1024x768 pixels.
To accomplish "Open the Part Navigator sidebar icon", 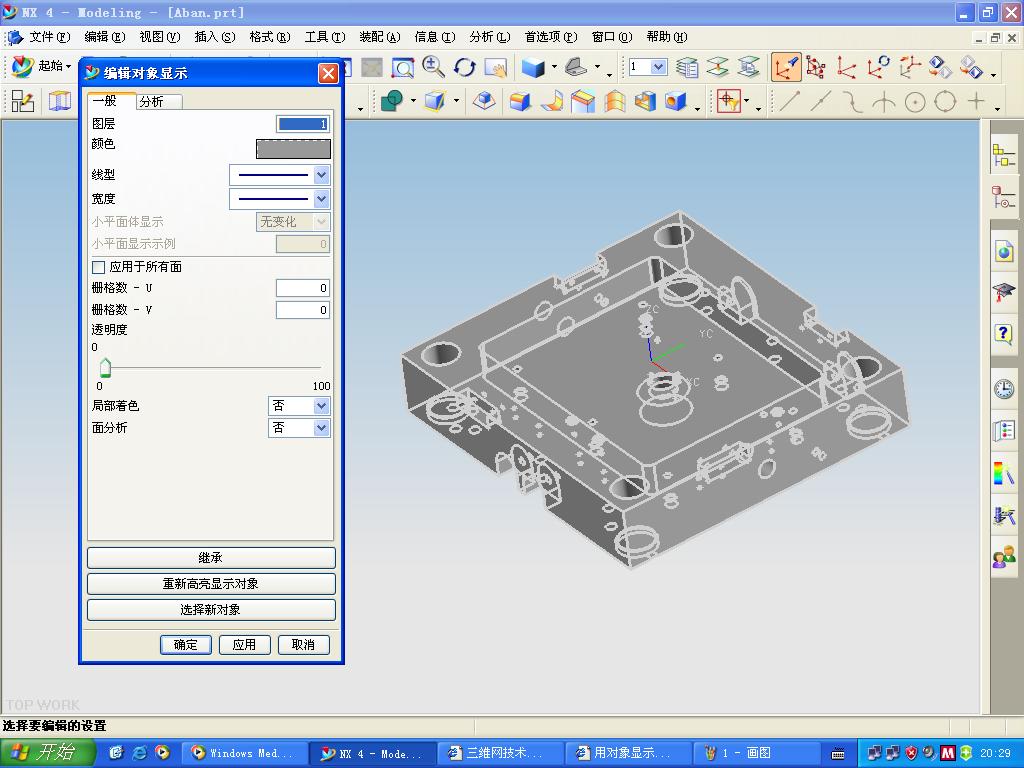I will (x=1004, y=197).
